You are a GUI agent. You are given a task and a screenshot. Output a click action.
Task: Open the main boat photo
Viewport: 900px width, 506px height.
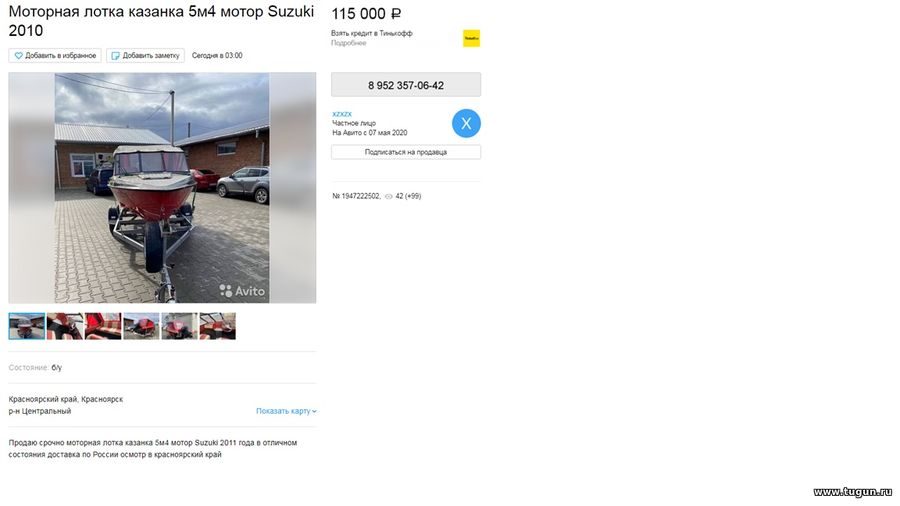click(162, 188)
